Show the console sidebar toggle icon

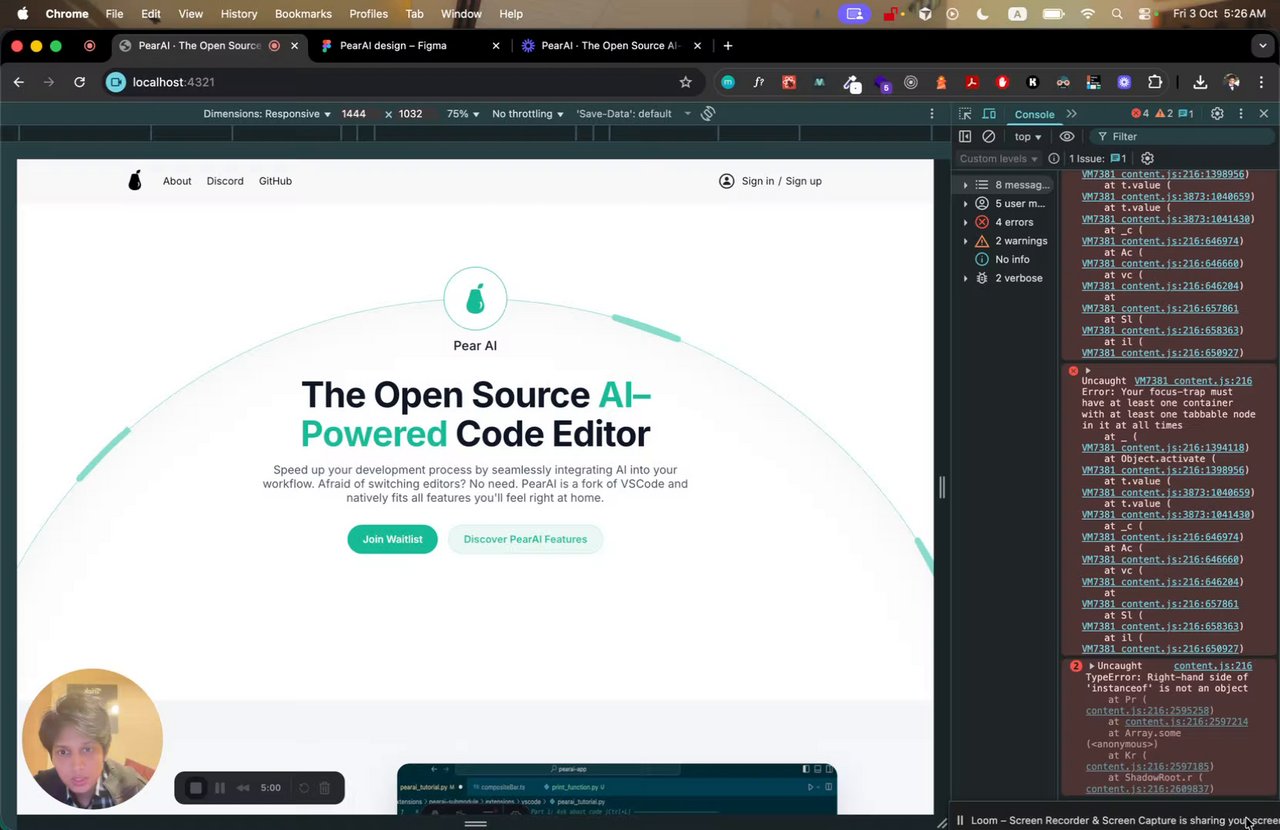tap(965, 136)
